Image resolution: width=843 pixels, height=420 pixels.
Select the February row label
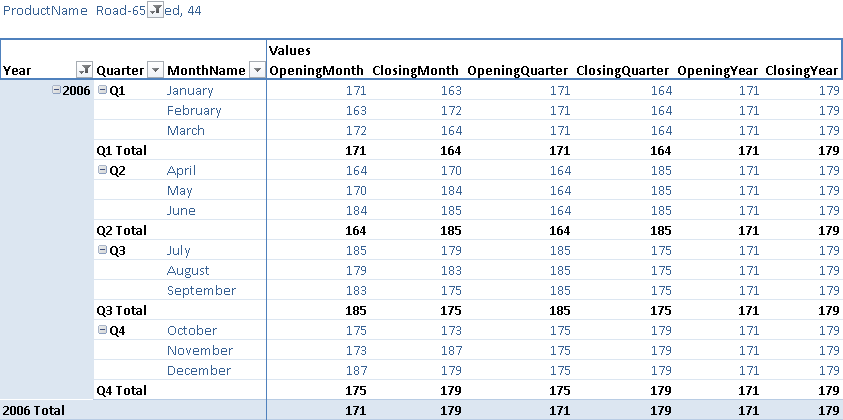point(194,110)
